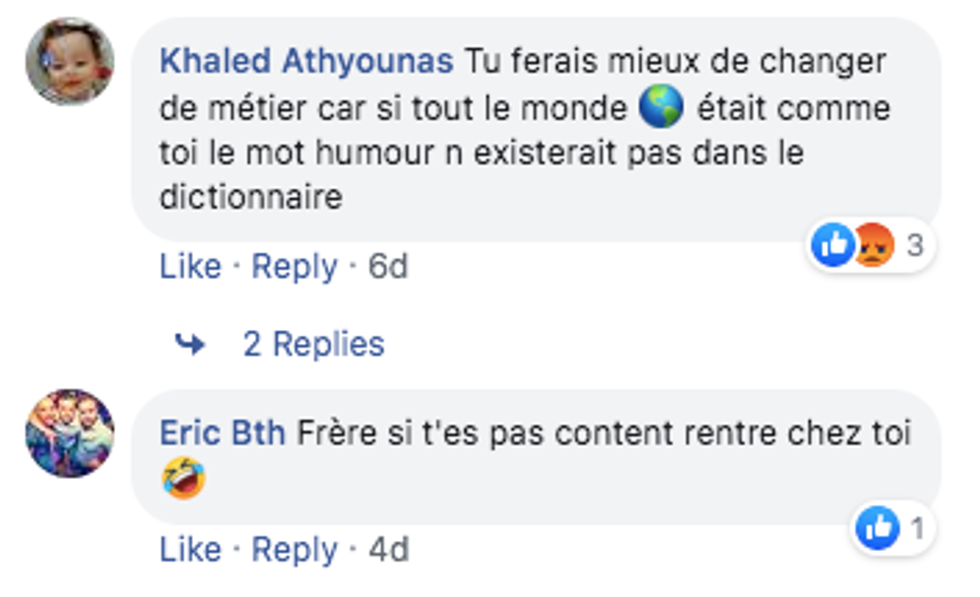Open the Eric Bth name link
The height and width of the screenshot is (597, 980).
[x=222, y=434]
